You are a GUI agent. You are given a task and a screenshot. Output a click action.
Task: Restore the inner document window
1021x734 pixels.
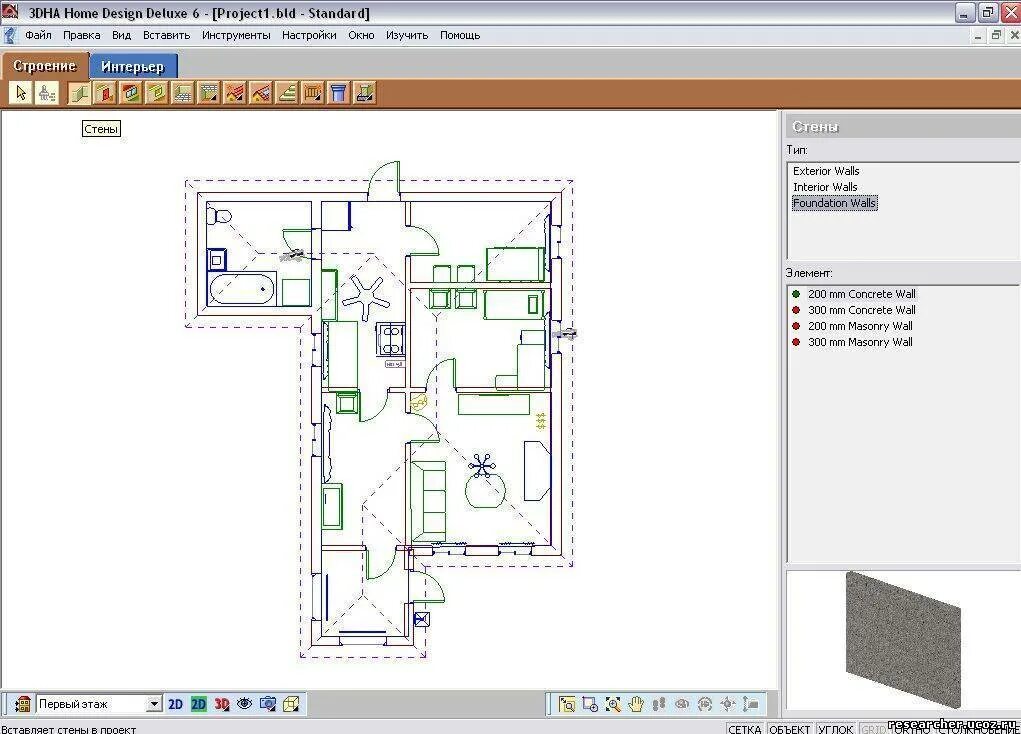click(996, 35)
